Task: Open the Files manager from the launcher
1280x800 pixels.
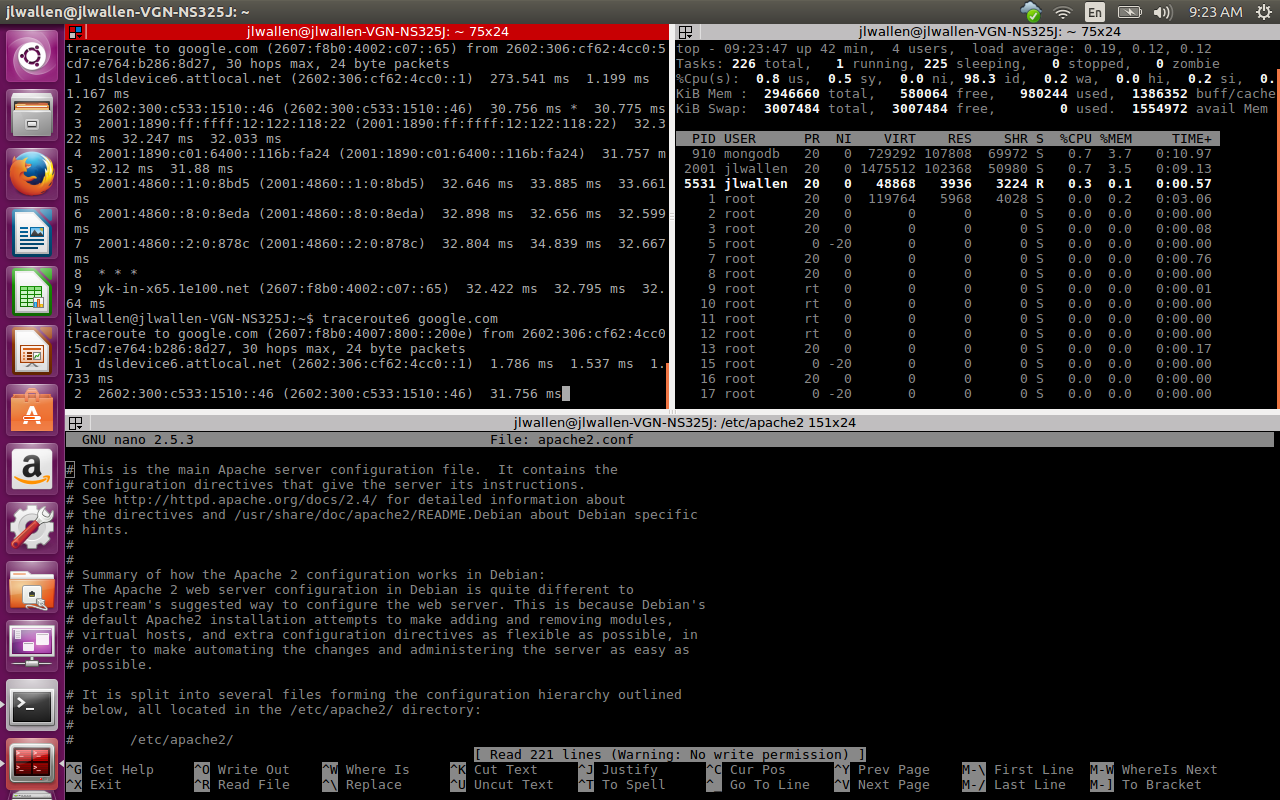Action: (33, 115)
